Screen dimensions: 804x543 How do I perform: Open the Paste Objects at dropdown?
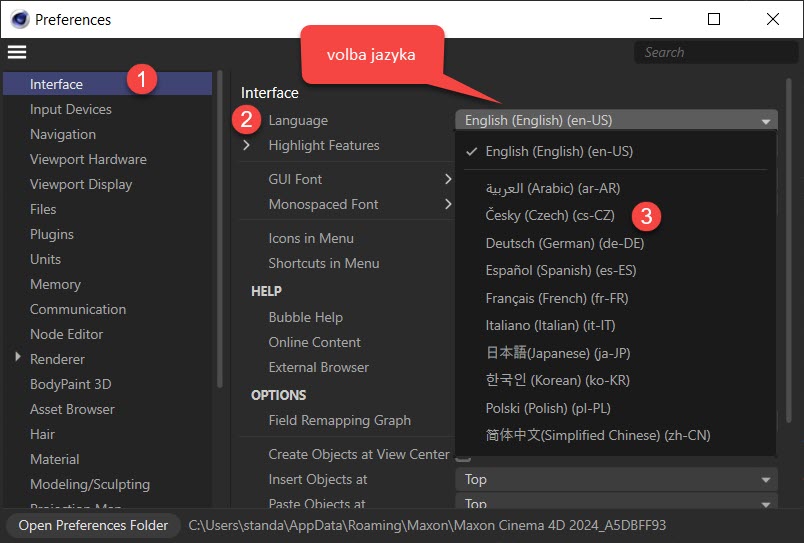(615, 504)
